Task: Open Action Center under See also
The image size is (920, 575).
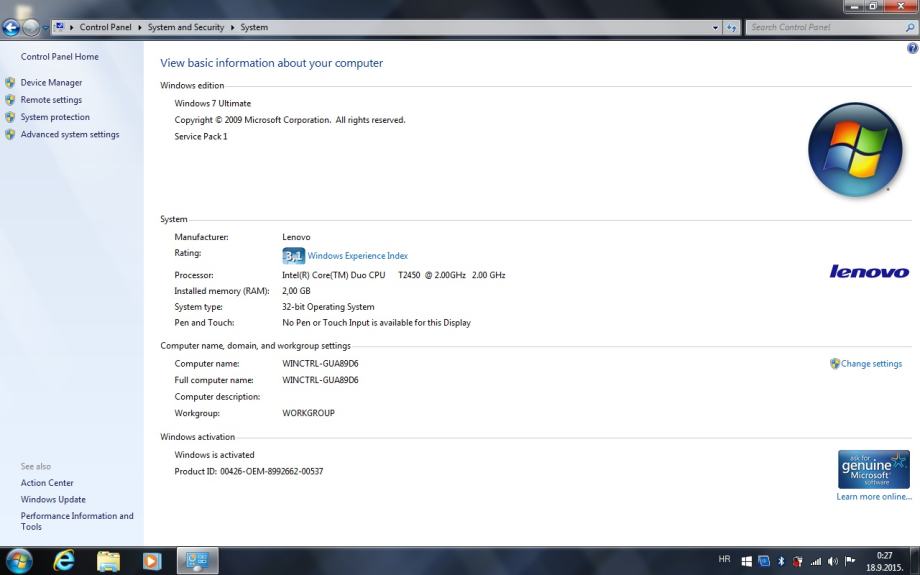Action: coord(47,483)
